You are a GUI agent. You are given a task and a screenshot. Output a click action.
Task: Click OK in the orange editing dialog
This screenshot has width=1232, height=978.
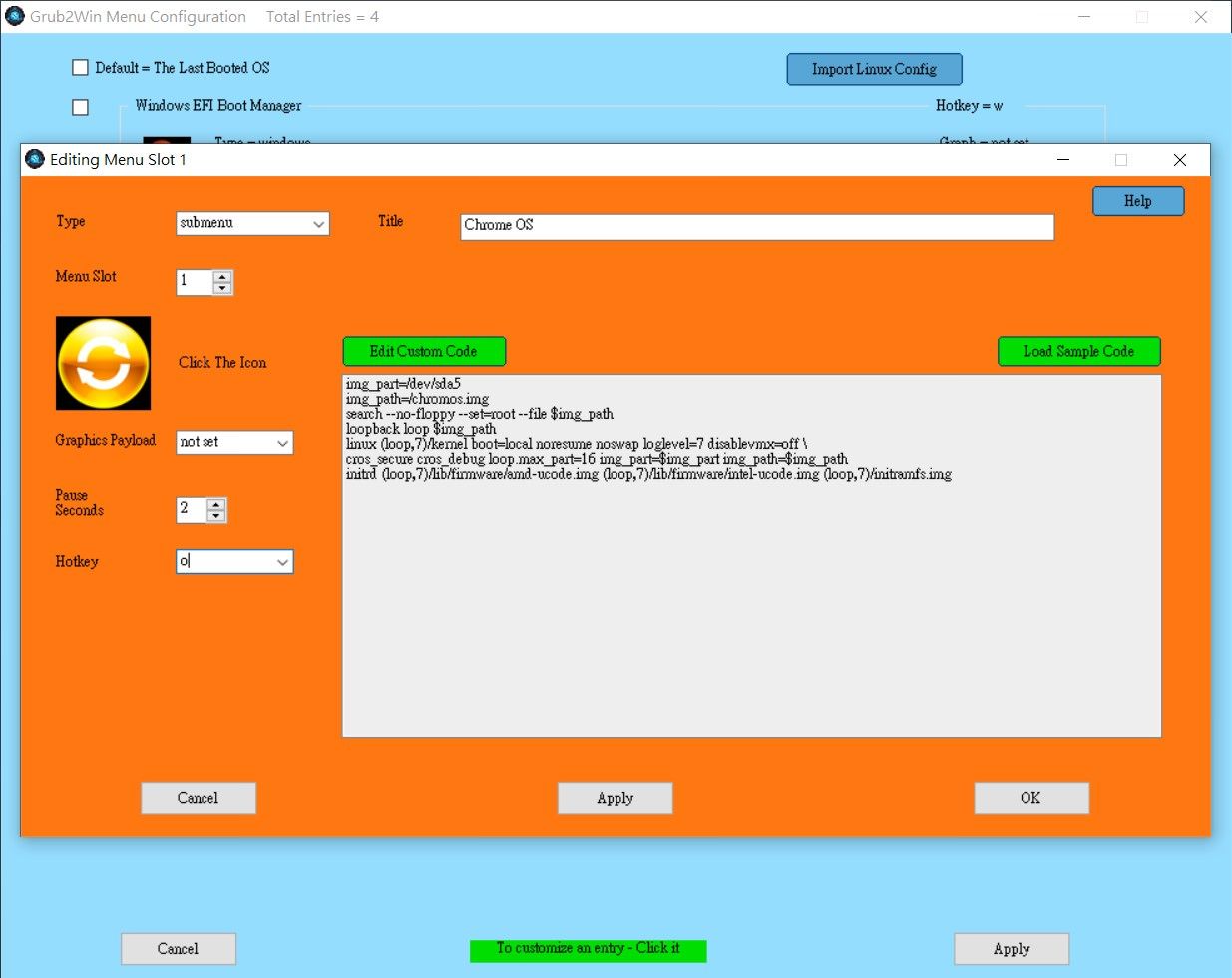pos(1030,798)
